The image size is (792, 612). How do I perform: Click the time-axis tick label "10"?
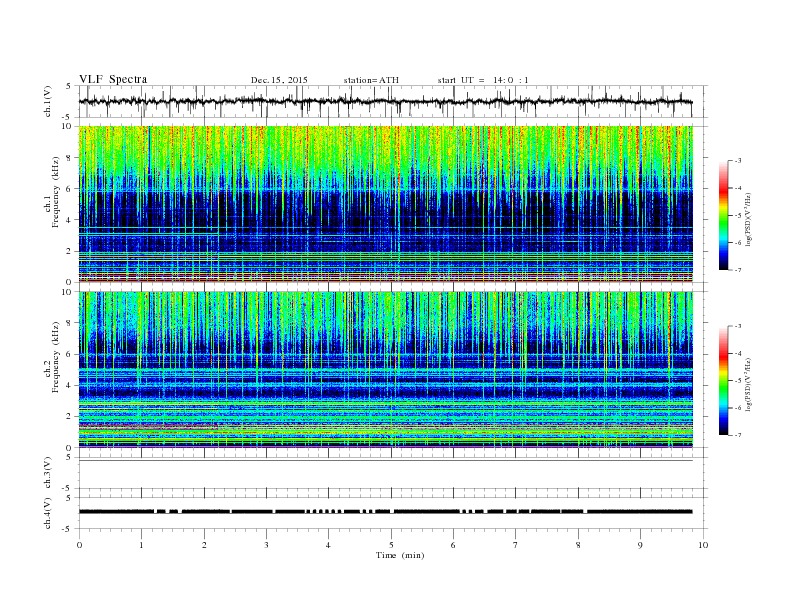coord(703,545)
